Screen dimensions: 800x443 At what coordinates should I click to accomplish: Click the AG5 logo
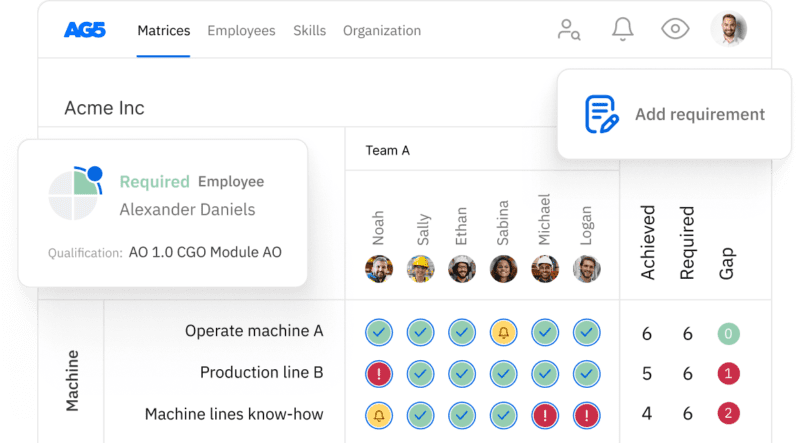[x=86, y=30]
